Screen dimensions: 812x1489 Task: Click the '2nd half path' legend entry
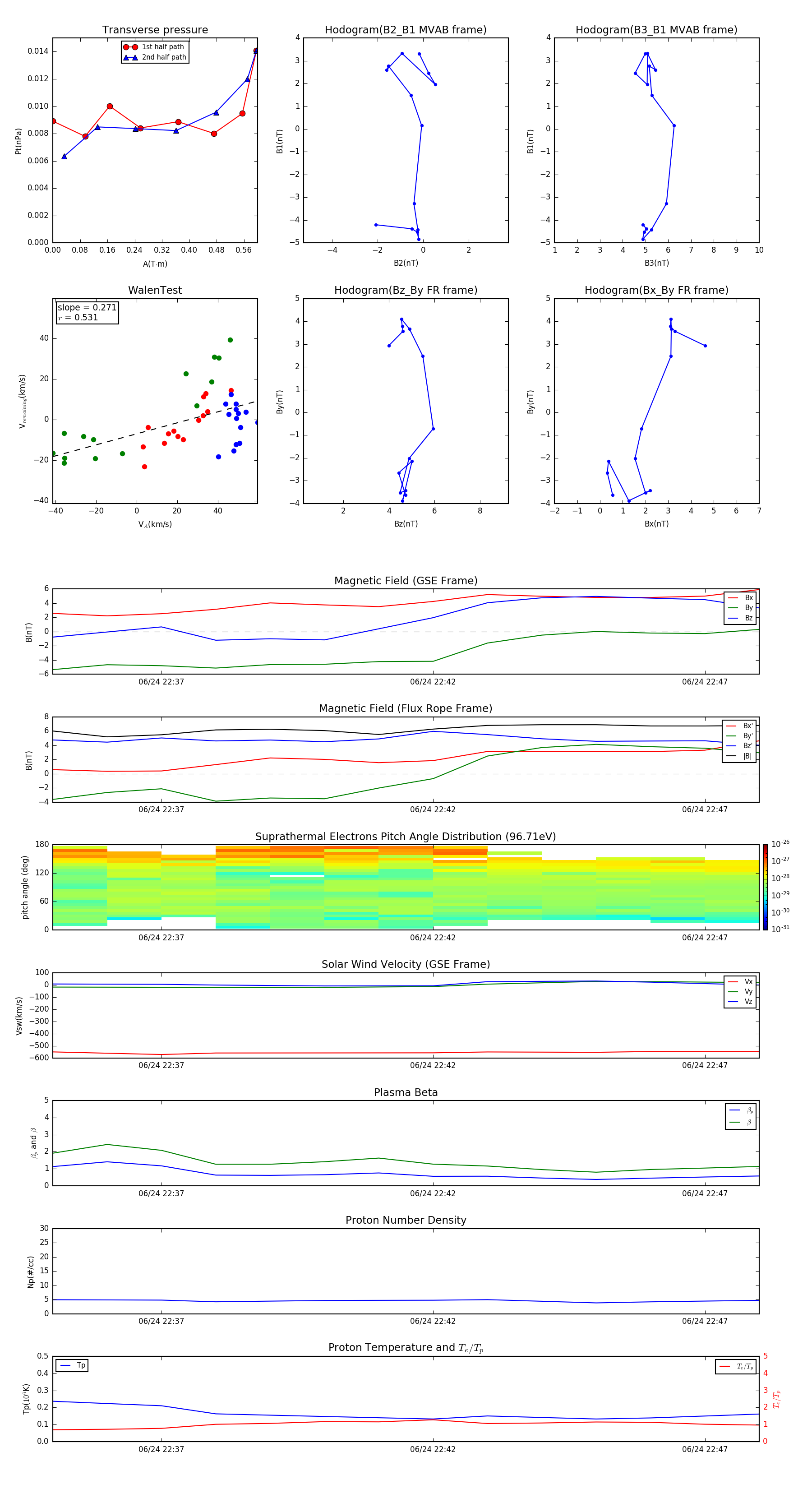154,57
